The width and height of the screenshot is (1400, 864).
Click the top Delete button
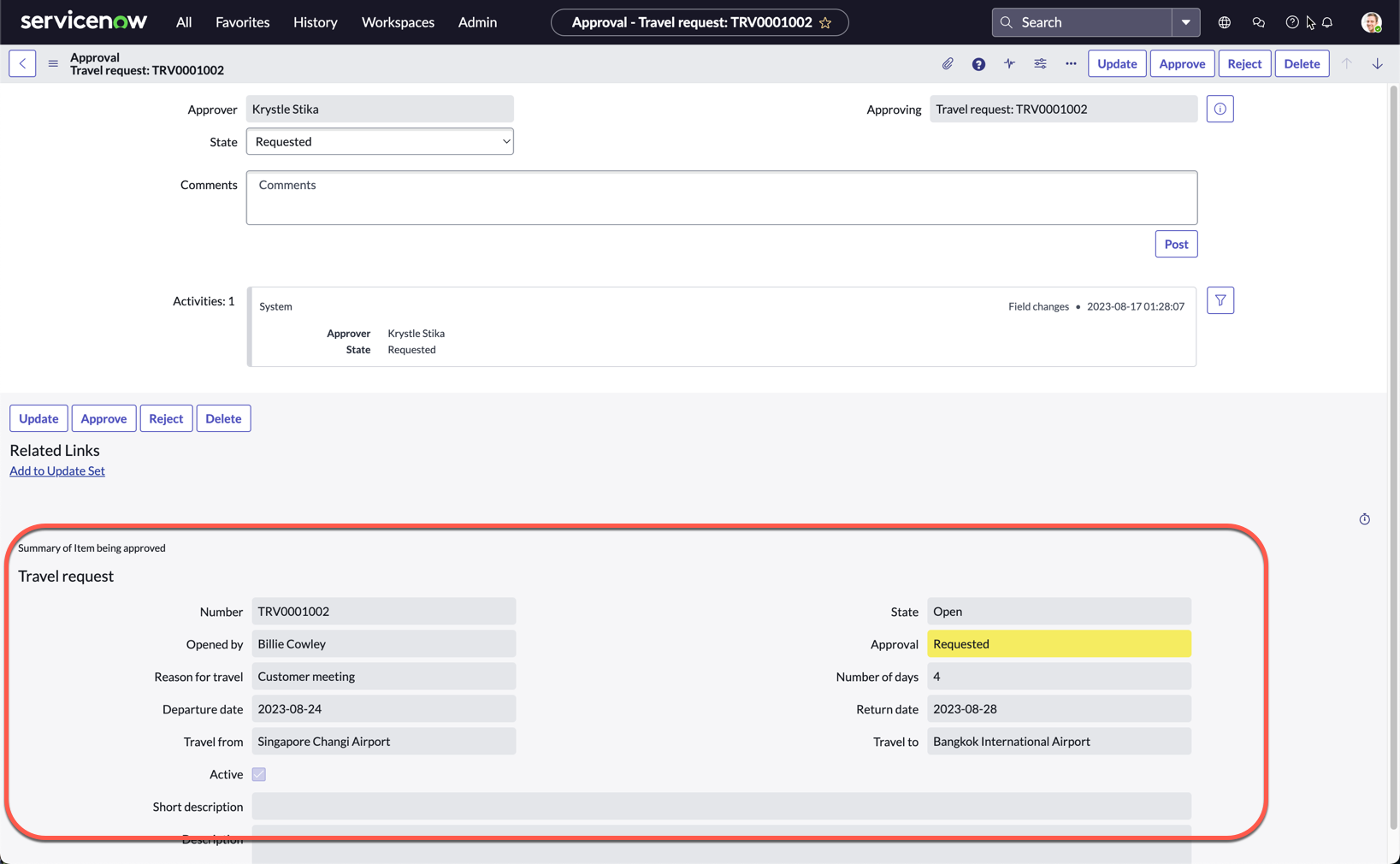tap(1302, 63)
